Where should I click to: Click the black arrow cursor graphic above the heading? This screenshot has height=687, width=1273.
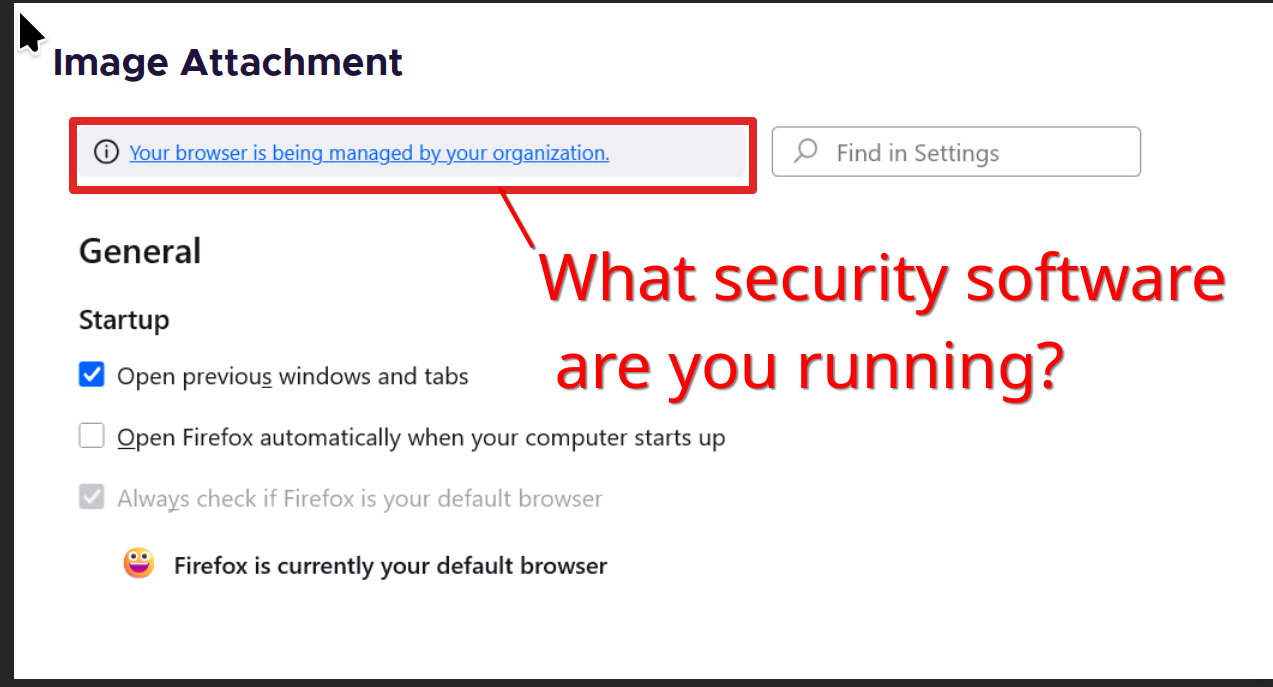coord(30,33)
